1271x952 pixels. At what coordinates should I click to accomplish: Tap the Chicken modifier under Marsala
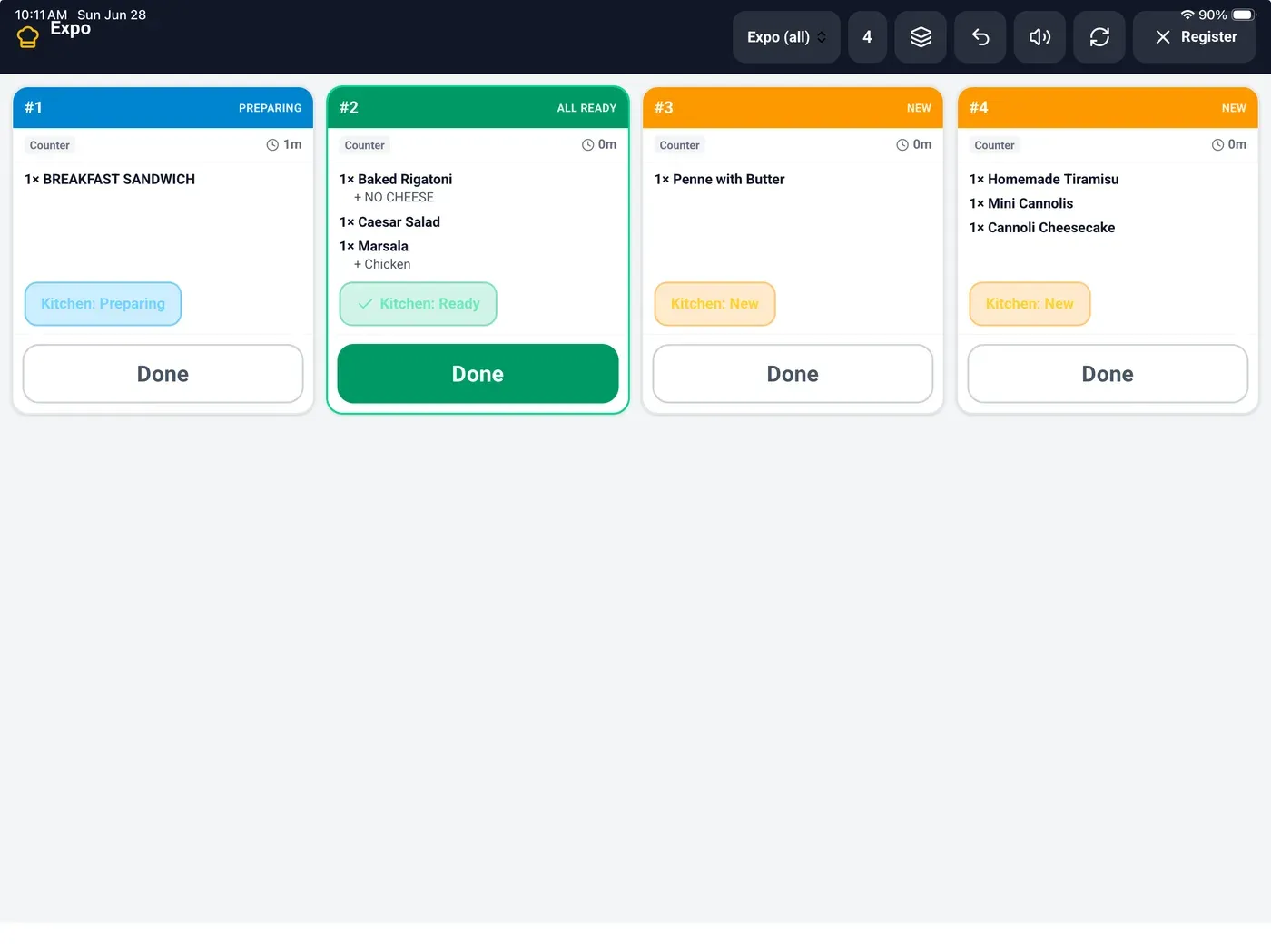point(382,265)
